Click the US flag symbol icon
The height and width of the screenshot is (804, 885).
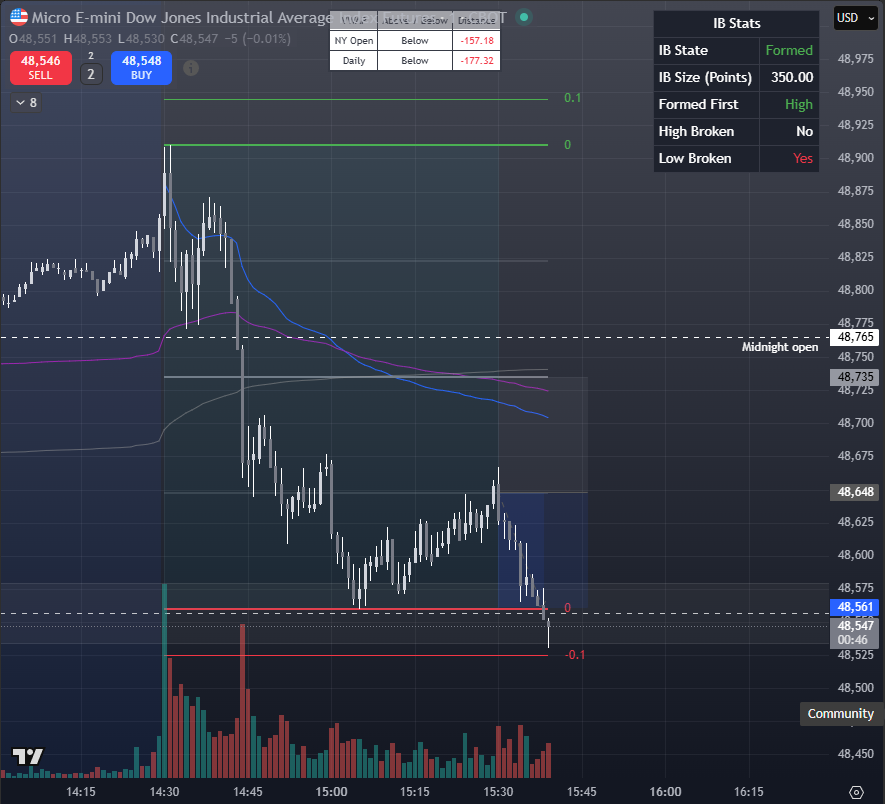click(19, 17)
